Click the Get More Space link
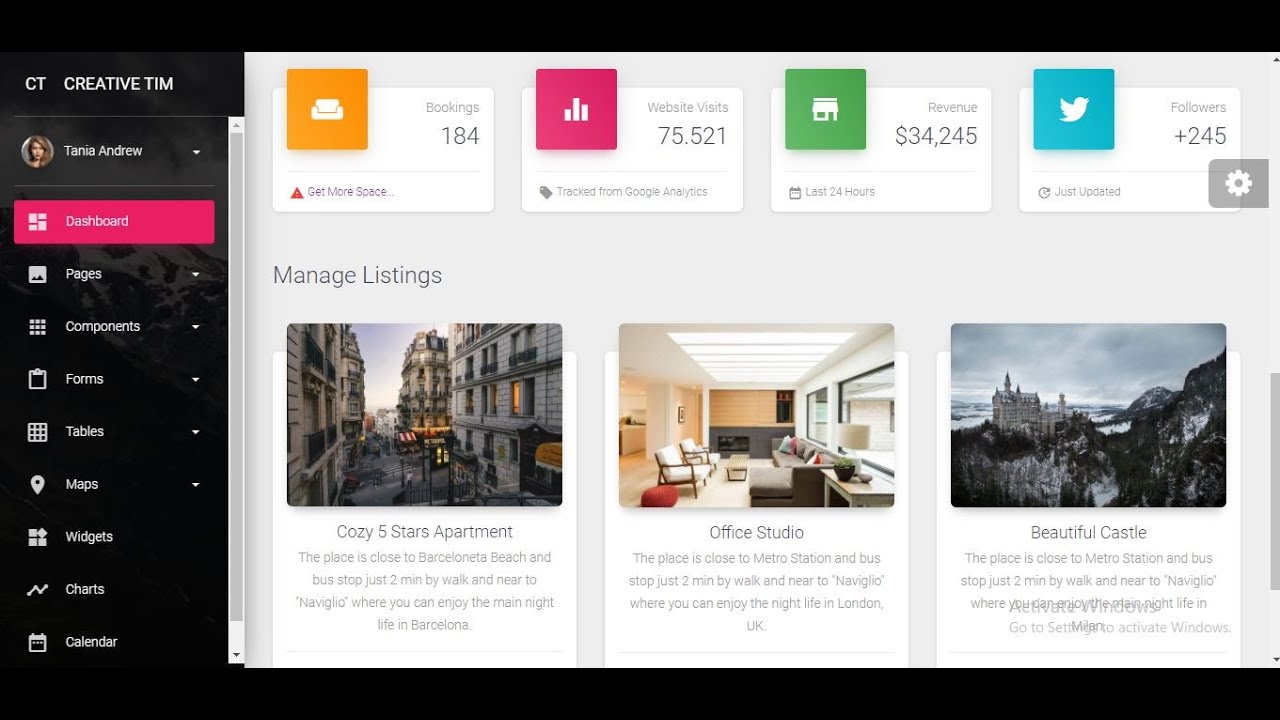This screenshot has width=1280, height=720. coord(350,192)
